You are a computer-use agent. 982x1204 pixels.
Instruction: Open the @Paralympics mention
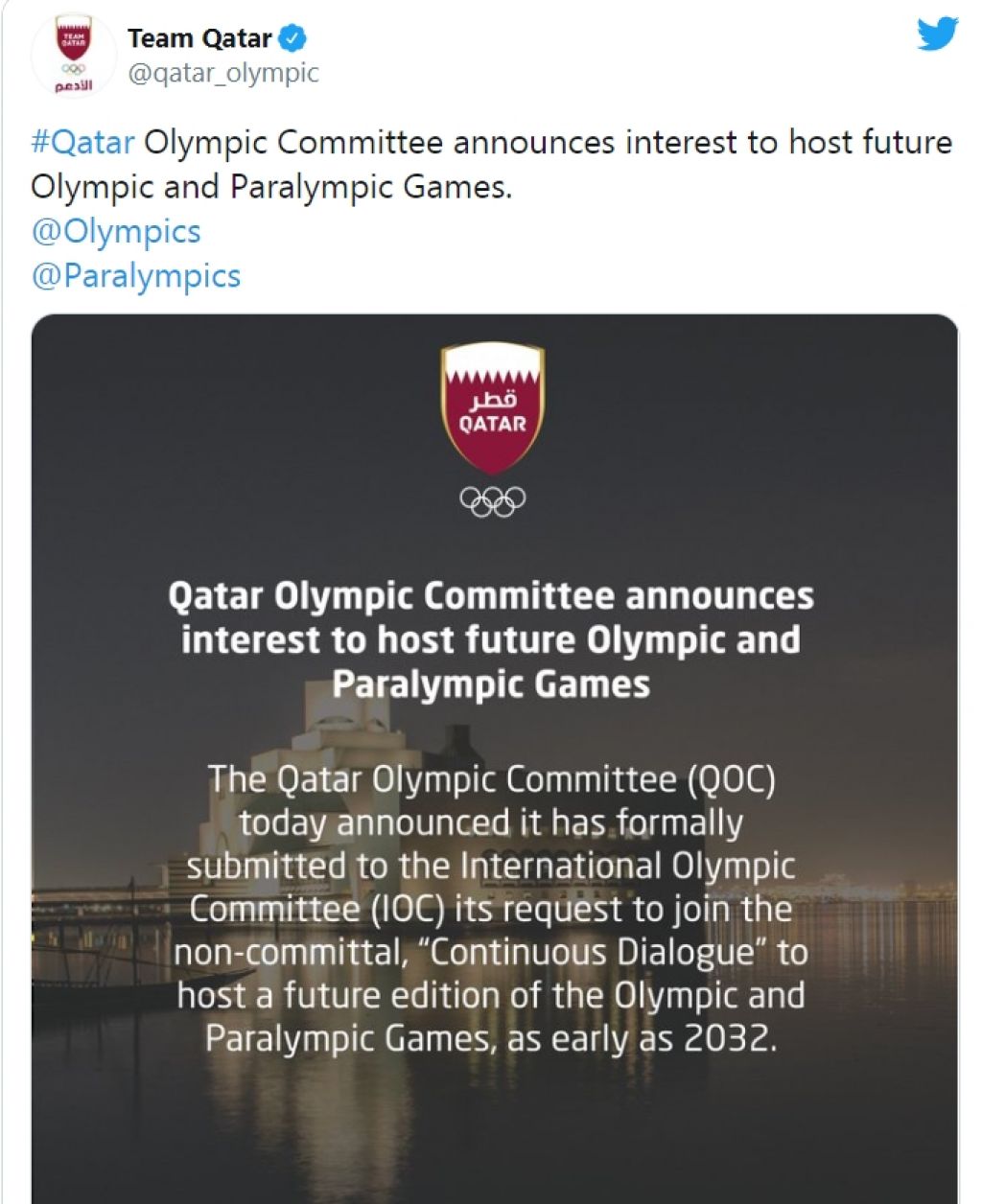(135, 276)
